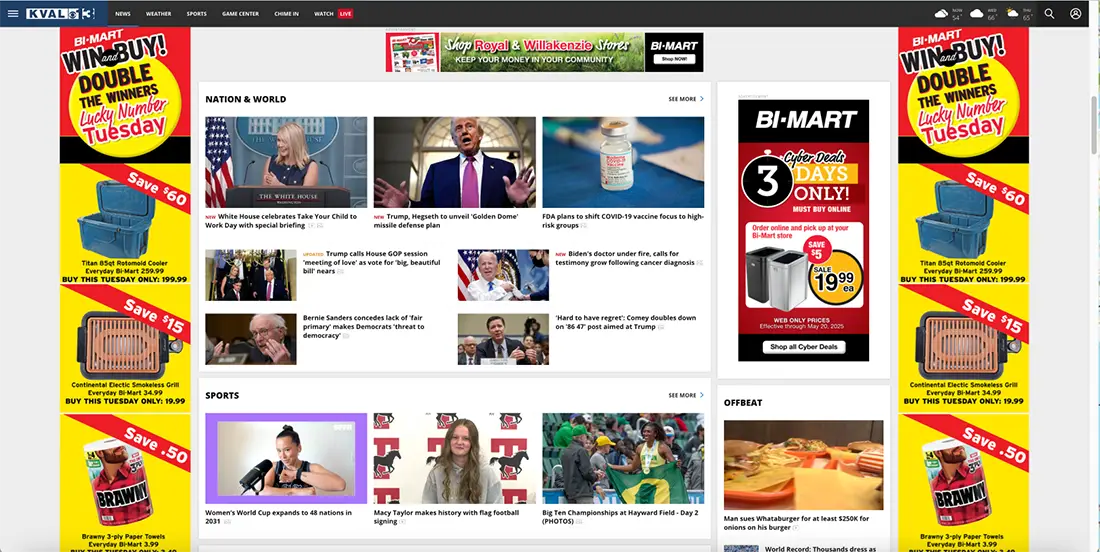Click left Brawny Paper Towels ad

coord(125,483)
